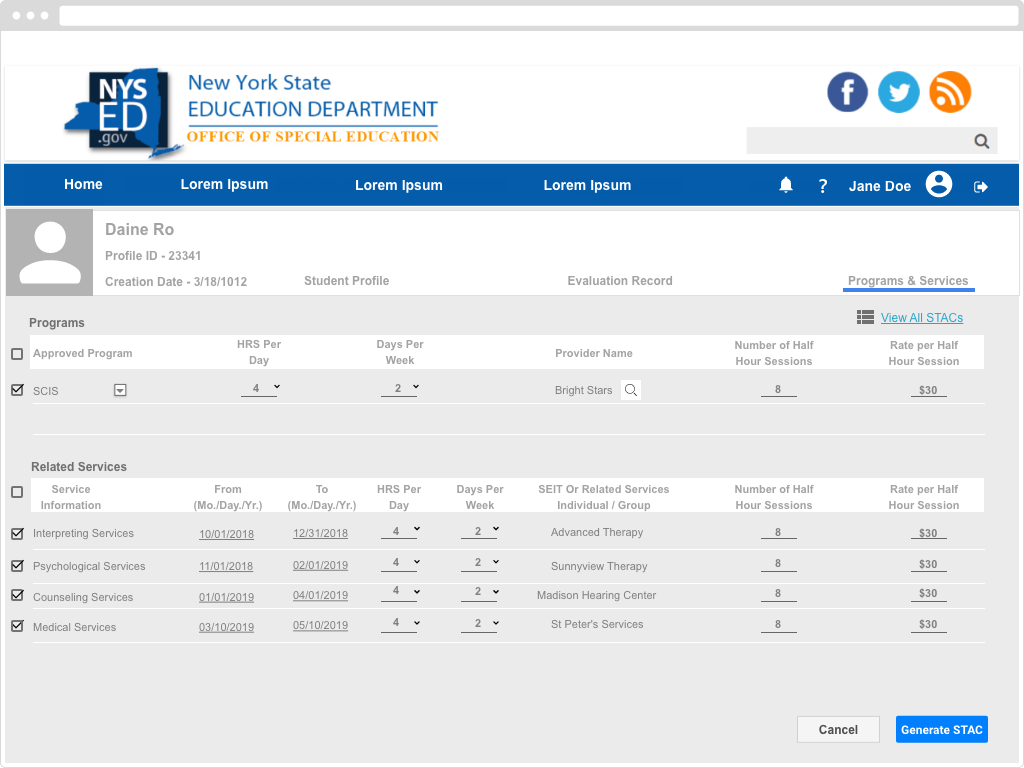This screenshot has width=1024, height=768.
Task: Click the help question mark icon
Action: pos(823,186)
